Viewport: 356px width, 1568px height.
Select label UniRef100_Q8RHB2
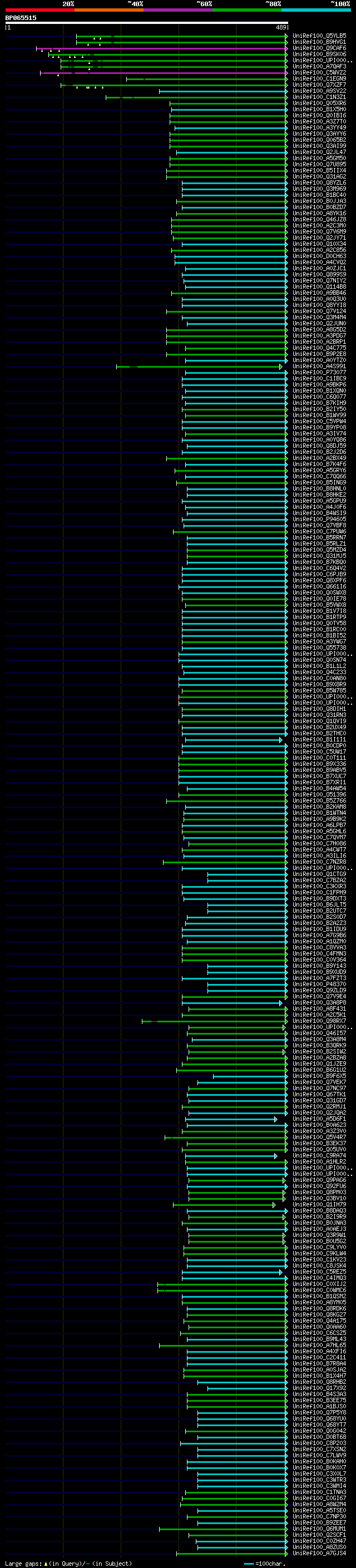coord(319,1382)
